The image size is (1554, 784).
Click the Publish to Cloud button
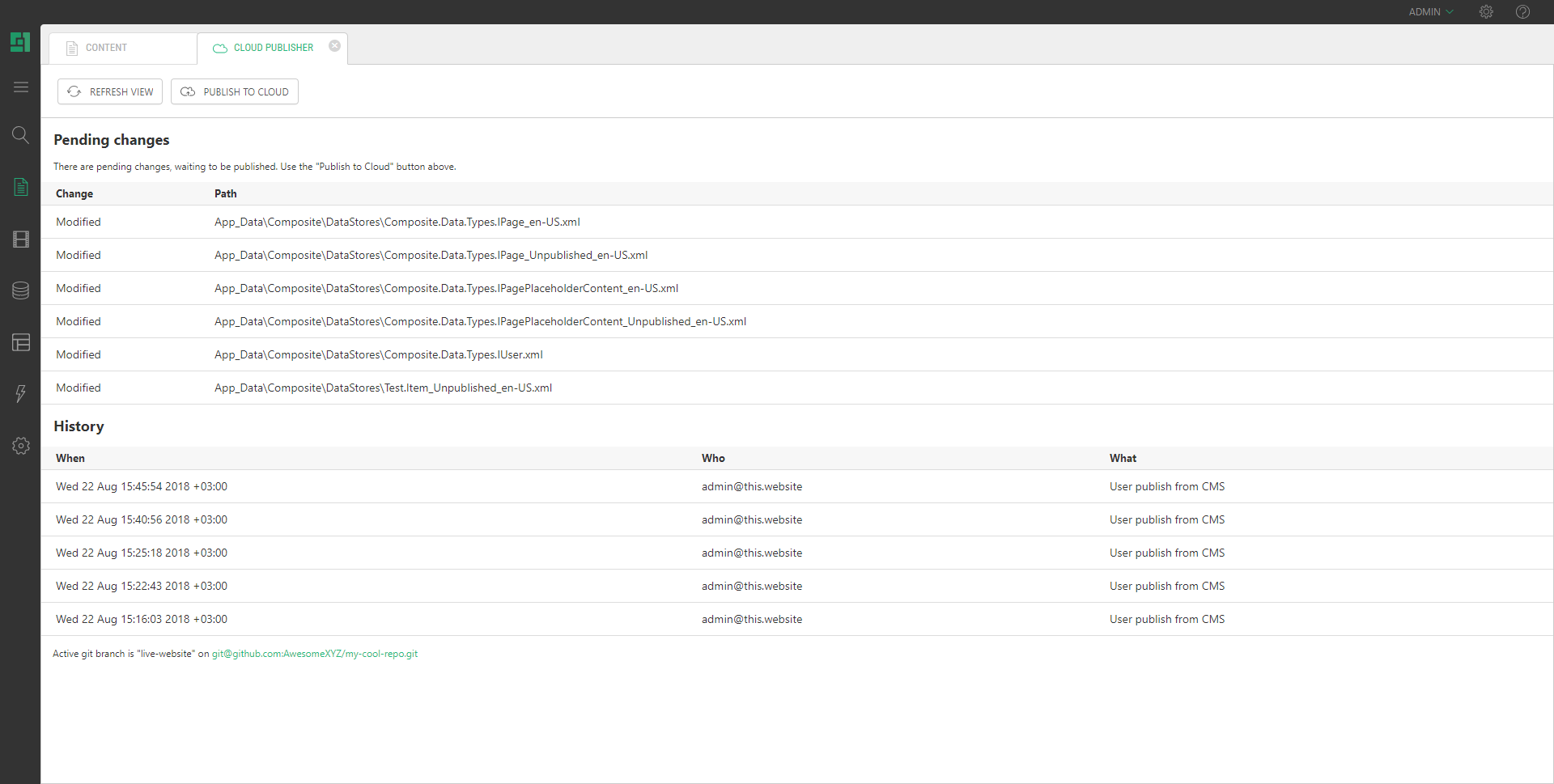tap(235, 91)
